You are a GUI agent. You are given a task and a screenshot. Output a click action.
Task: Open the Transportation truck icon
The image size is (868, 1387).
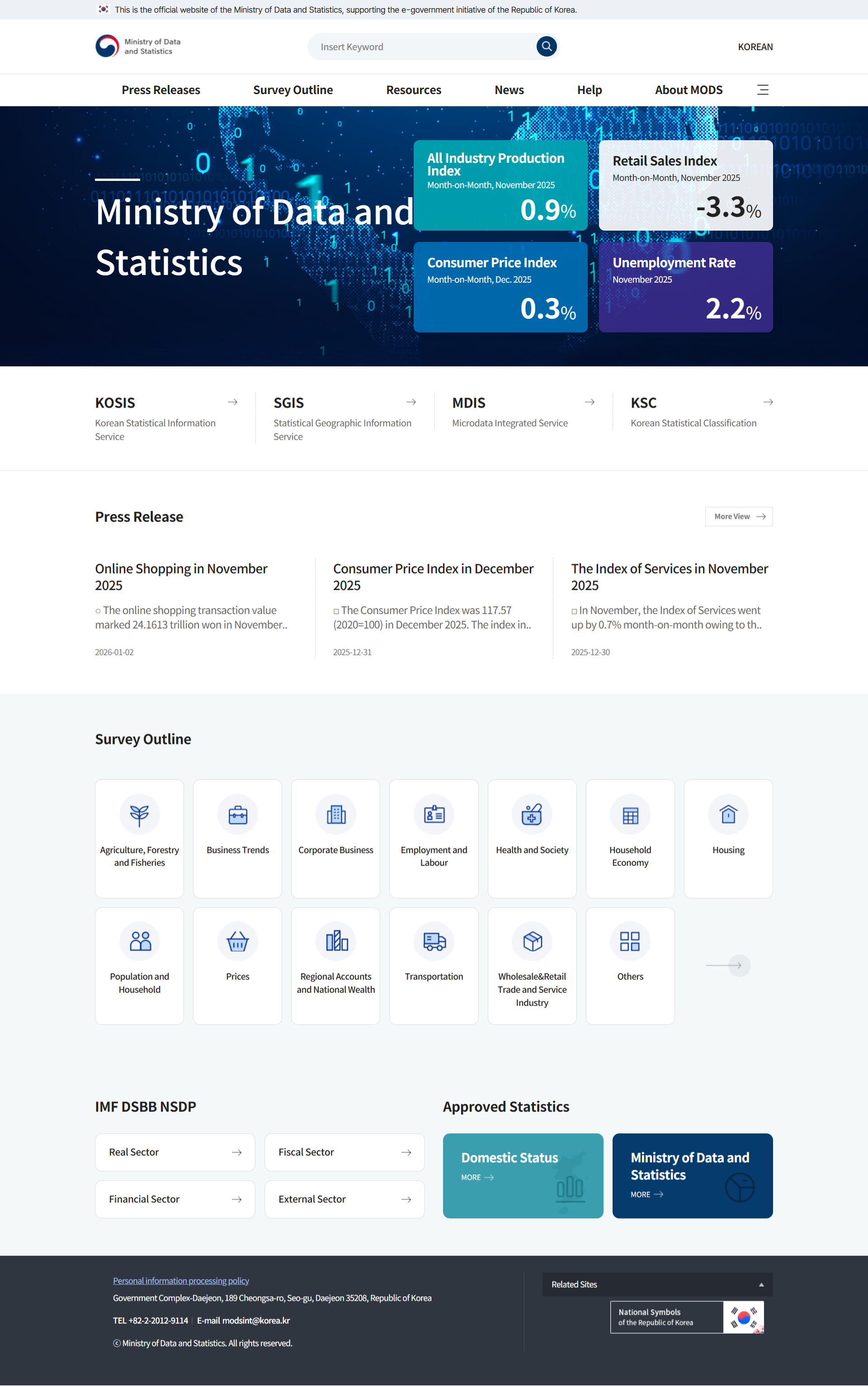(x=434, y=942)
